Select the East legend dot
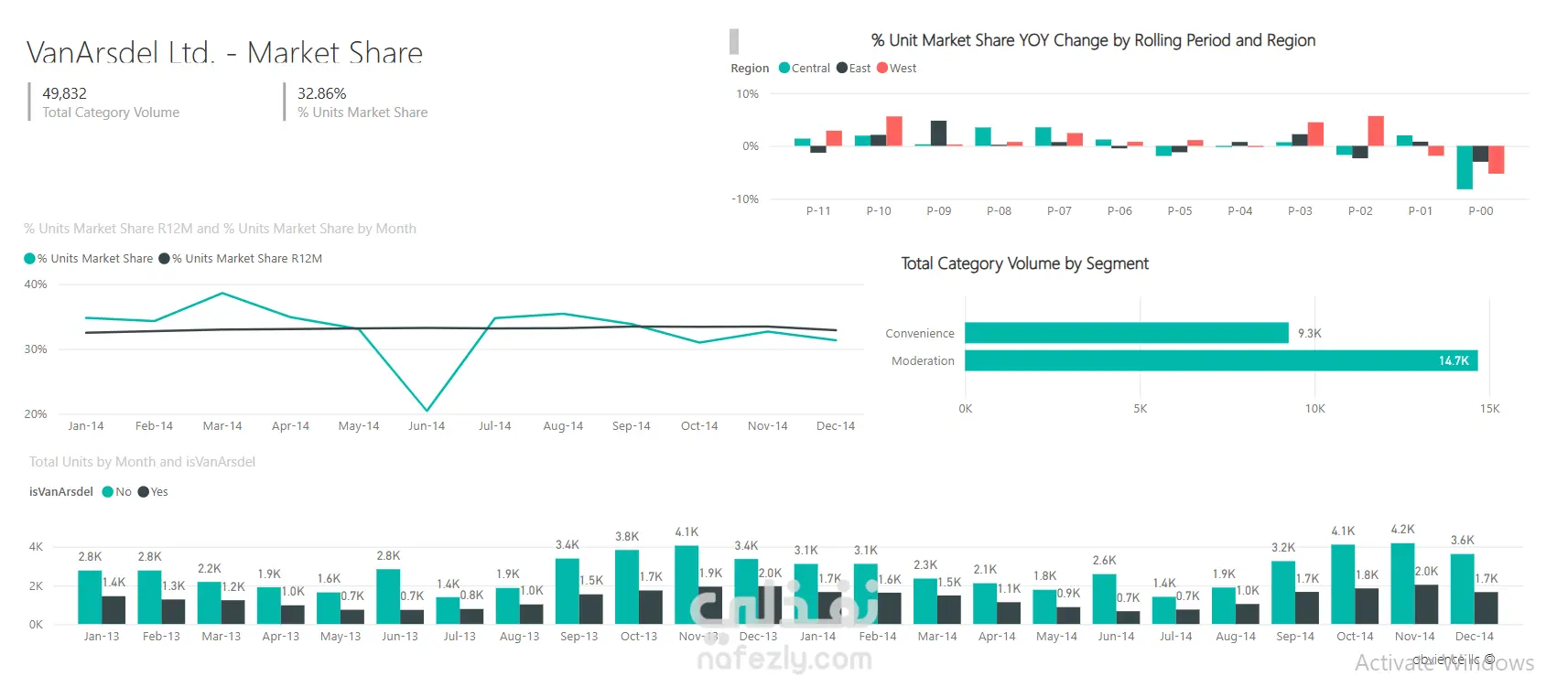The height and width of the screenshot is (676, 1568). coord(842,68)
